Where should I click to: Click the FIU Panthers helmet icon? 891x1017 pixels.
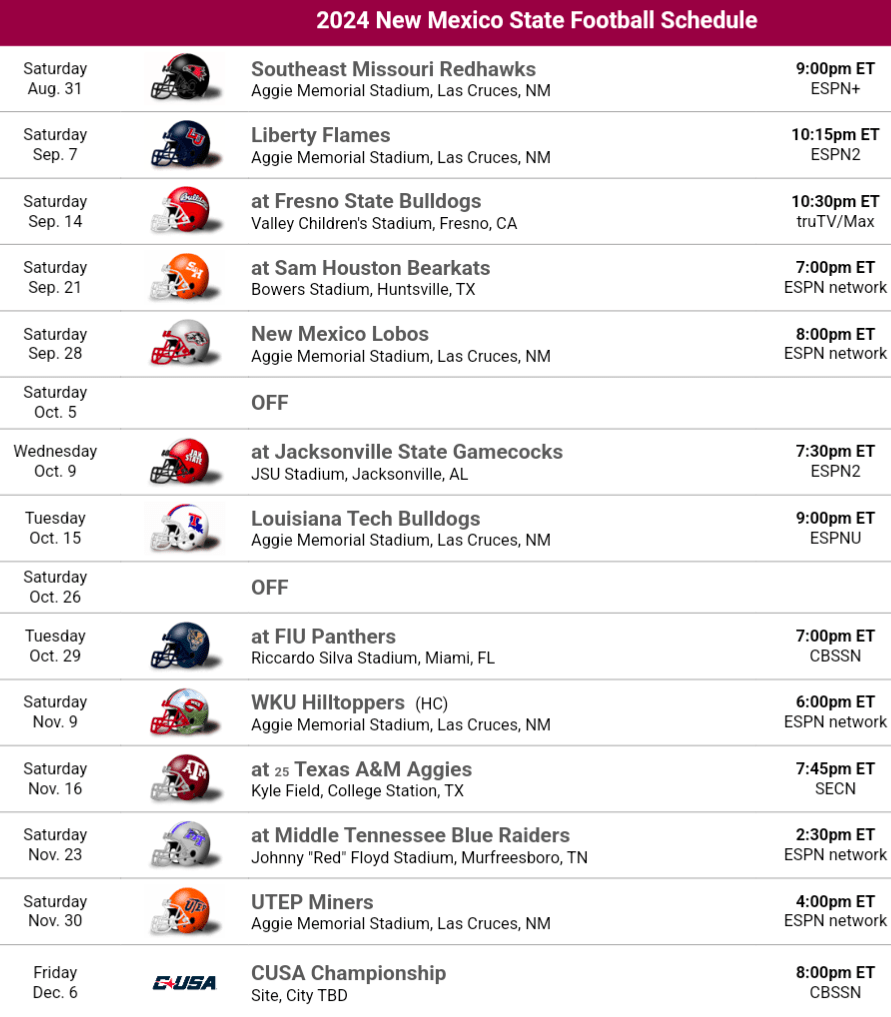pyautogui.click(x=181, y=646)
